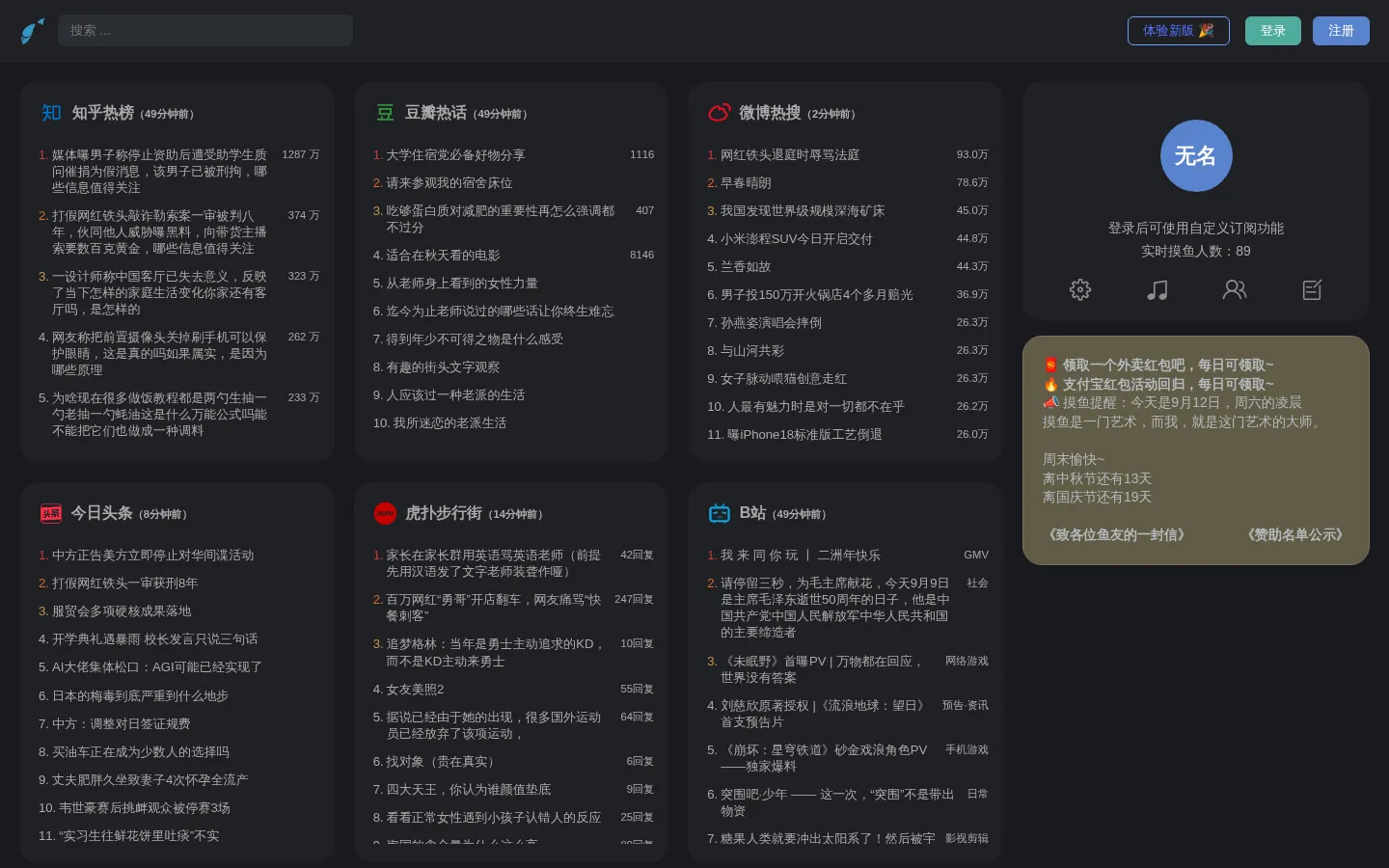Open Bilibili item 《崩坏：星穹铁道》砂金戏浪角色PV
The height and width of the screenshot is (868, 1389).
click(822, 757)
